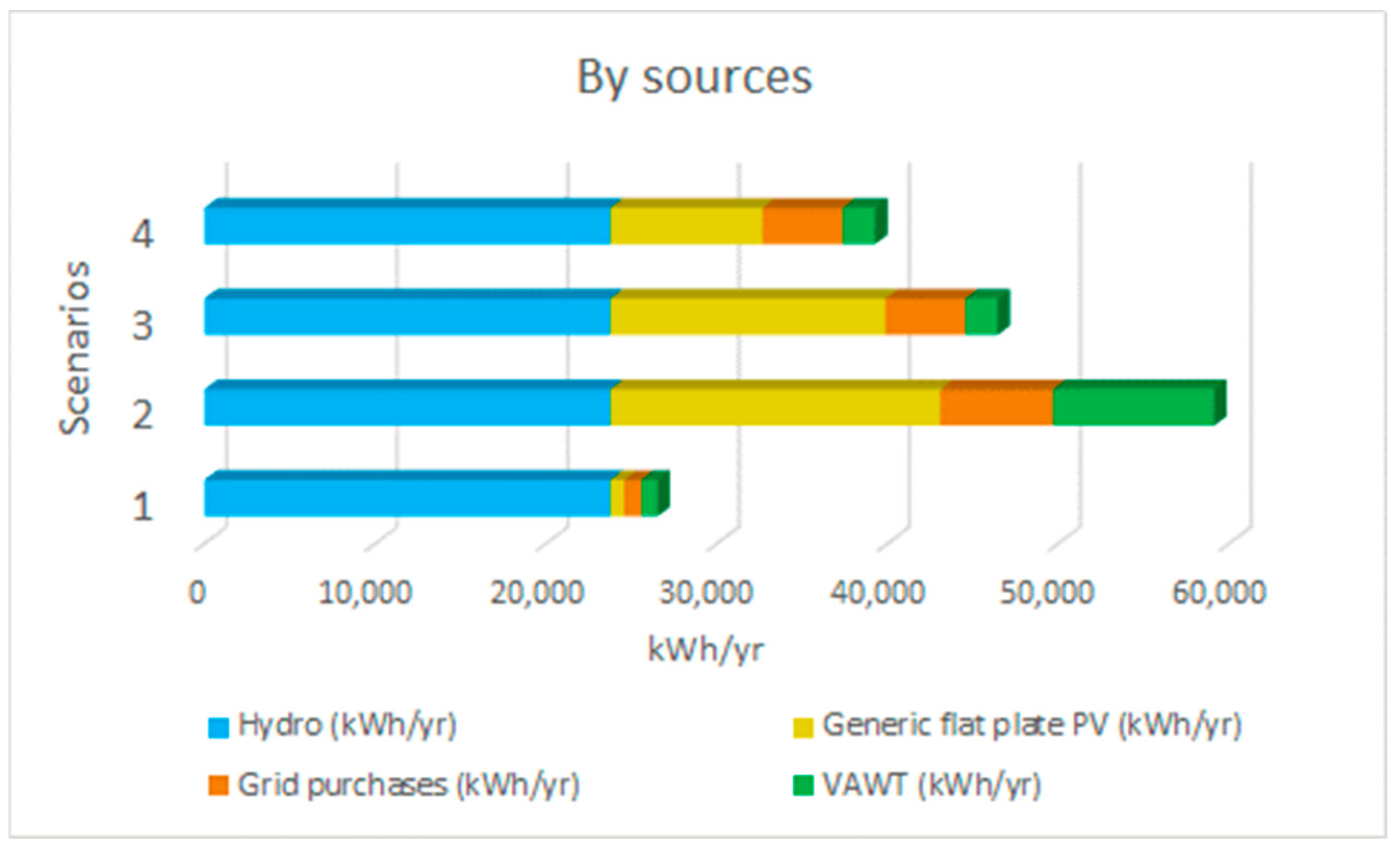Click the yellow PV segment of scenario 3
This screenshot has width=1400, height=848.
(x=748, y=316)
